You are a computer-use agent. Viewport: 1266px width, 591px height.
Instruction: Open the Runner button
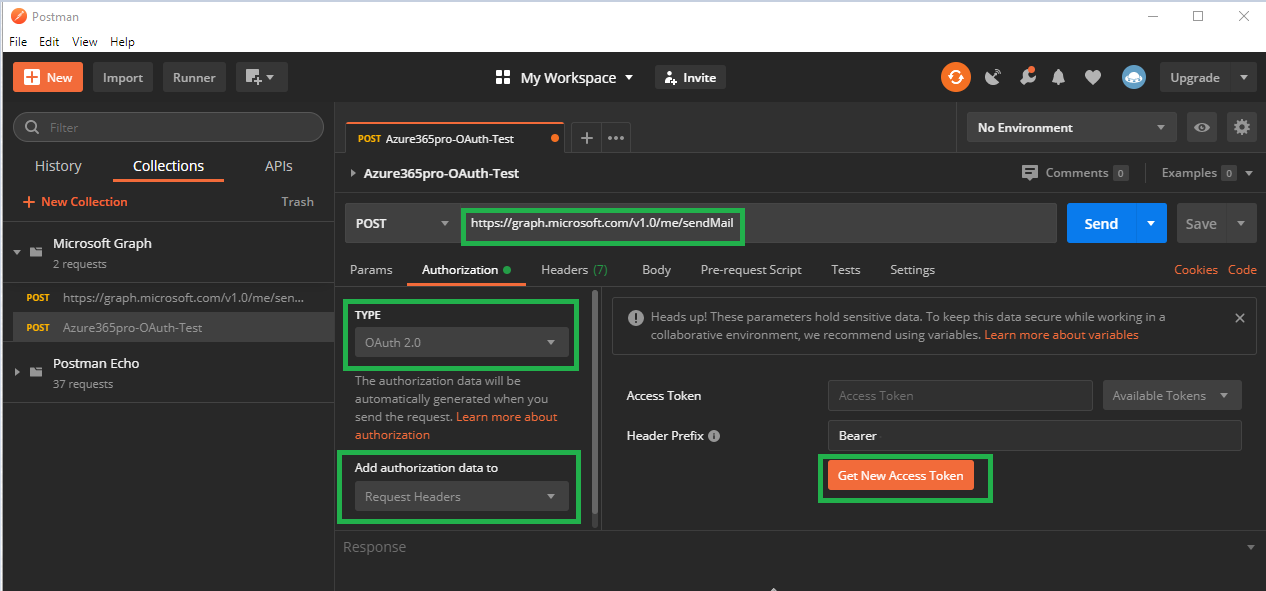click(194, 77)
